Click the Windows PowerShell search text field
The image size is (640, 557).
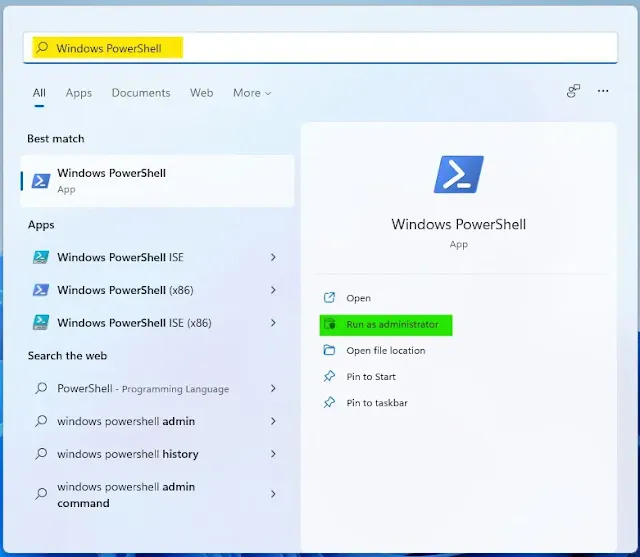[x=320, y=48]
